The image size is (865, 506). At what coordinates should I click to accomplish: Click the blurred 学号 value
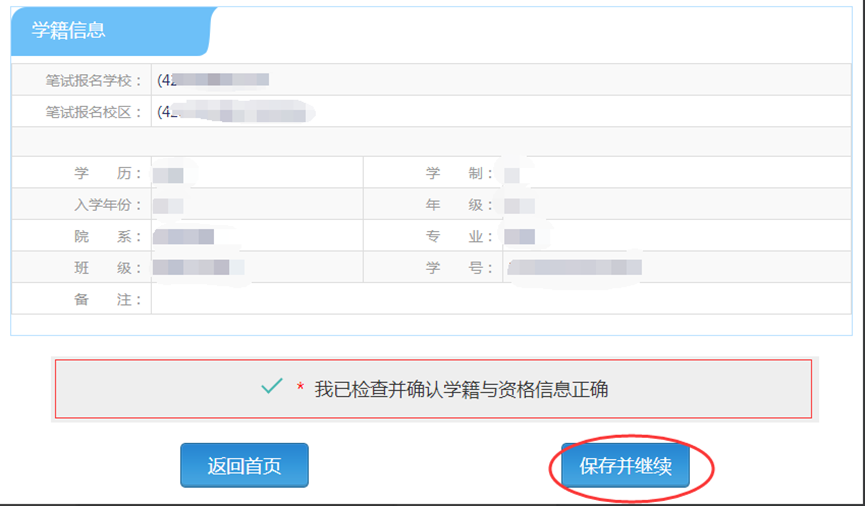573,268
